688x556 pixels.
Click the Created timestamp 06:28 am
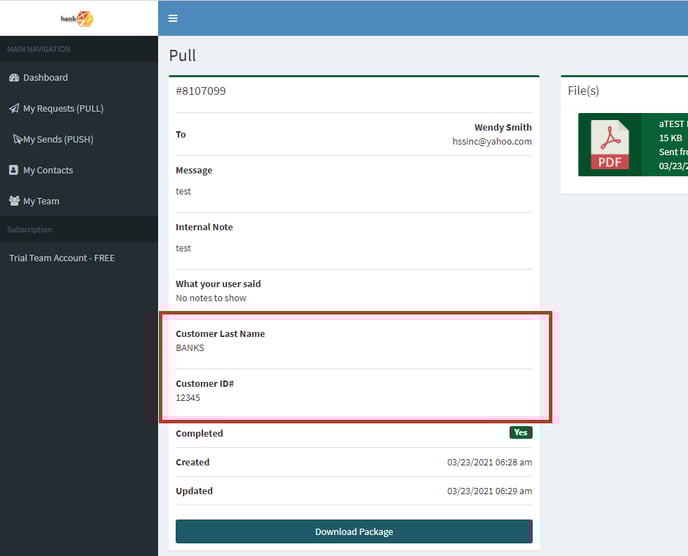(x=489, y=463)
